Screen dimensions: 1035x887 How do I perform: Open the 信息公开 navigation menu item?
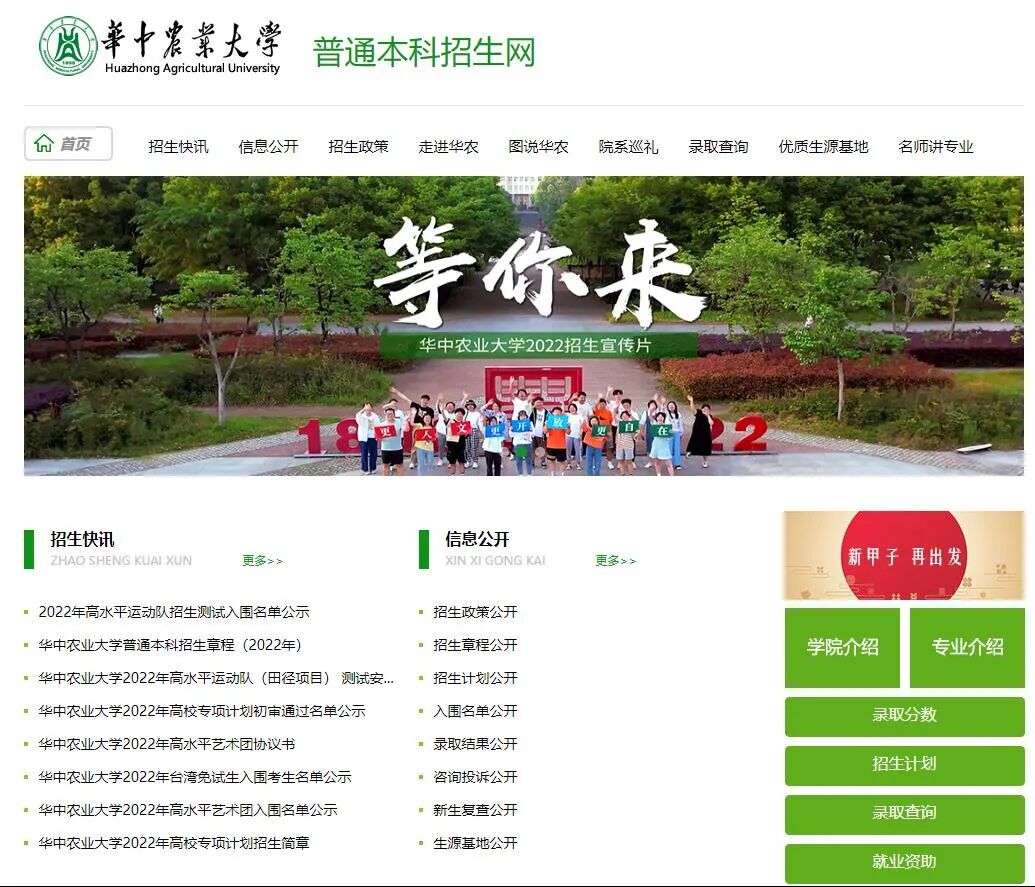click(x=269, y=147)
